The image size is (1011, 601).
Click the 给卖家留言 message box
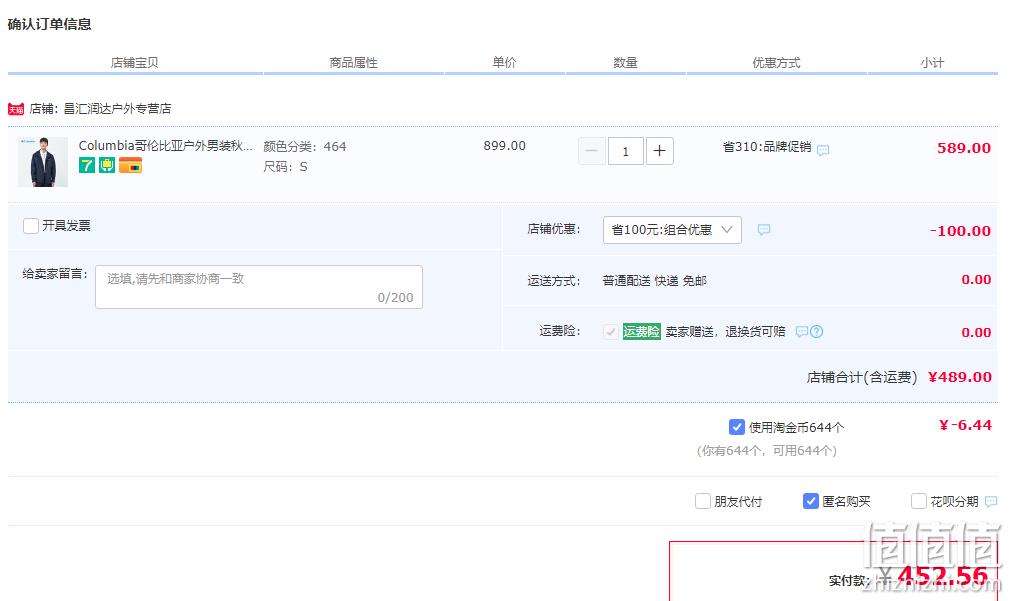click(259, 287)
